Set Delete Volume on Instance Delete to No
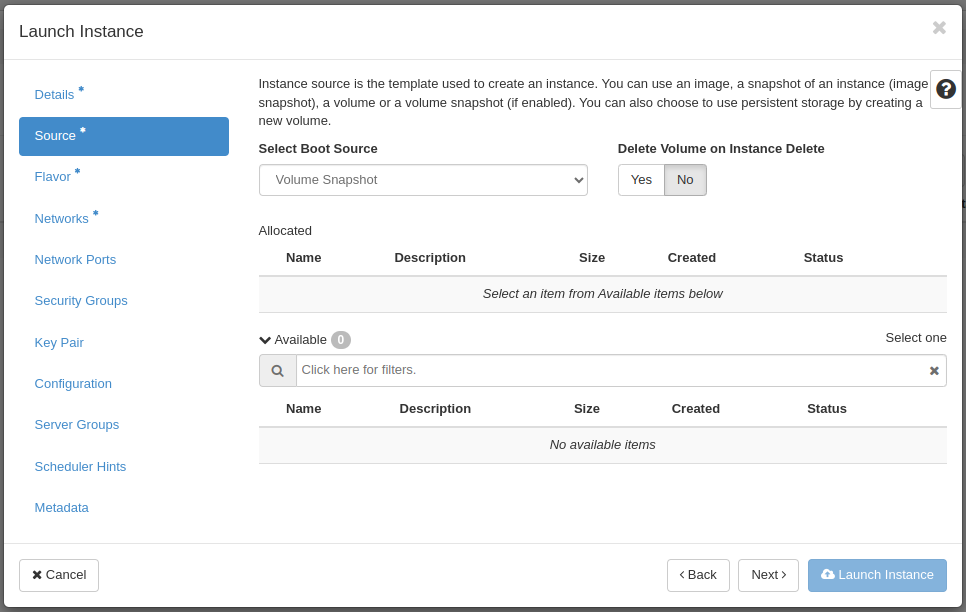Viewport: 966px width, 612px height. (685, 180)
